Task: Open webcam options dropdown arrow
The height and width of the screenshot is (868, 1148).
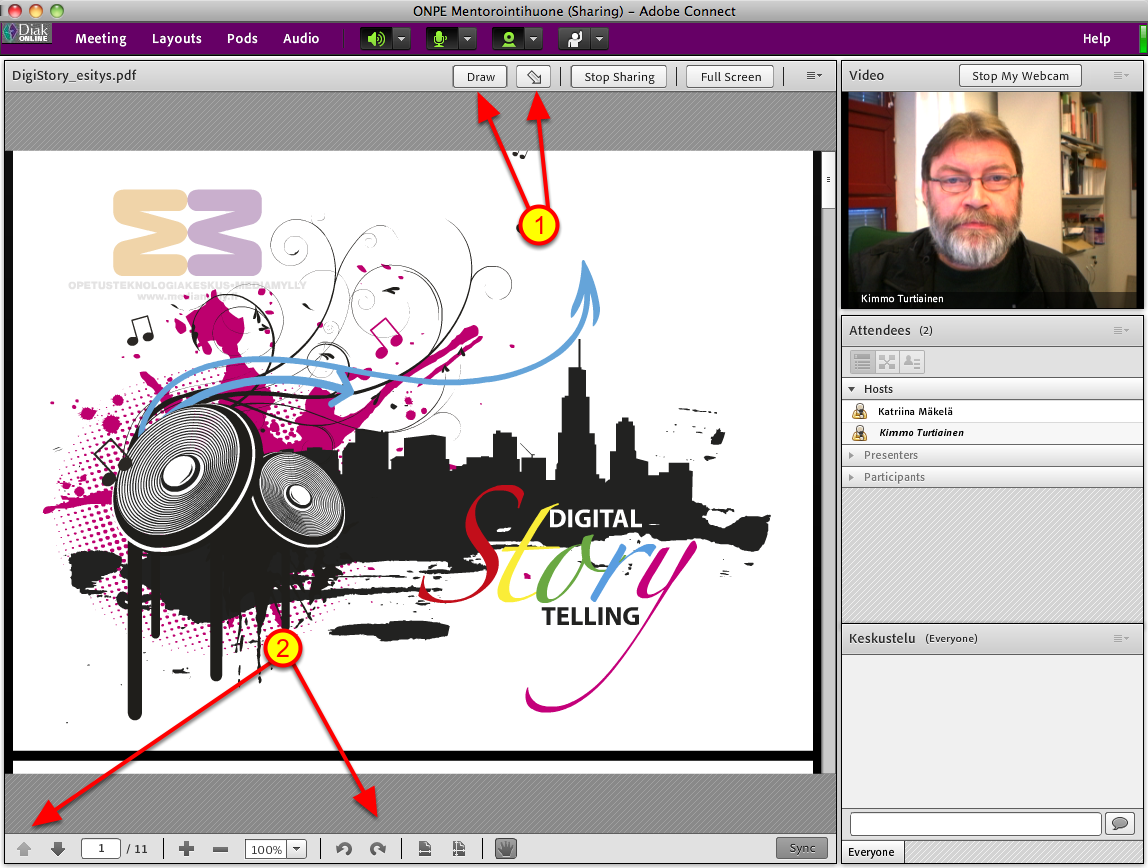Action: pyautogui.click(x=534, y=39)
